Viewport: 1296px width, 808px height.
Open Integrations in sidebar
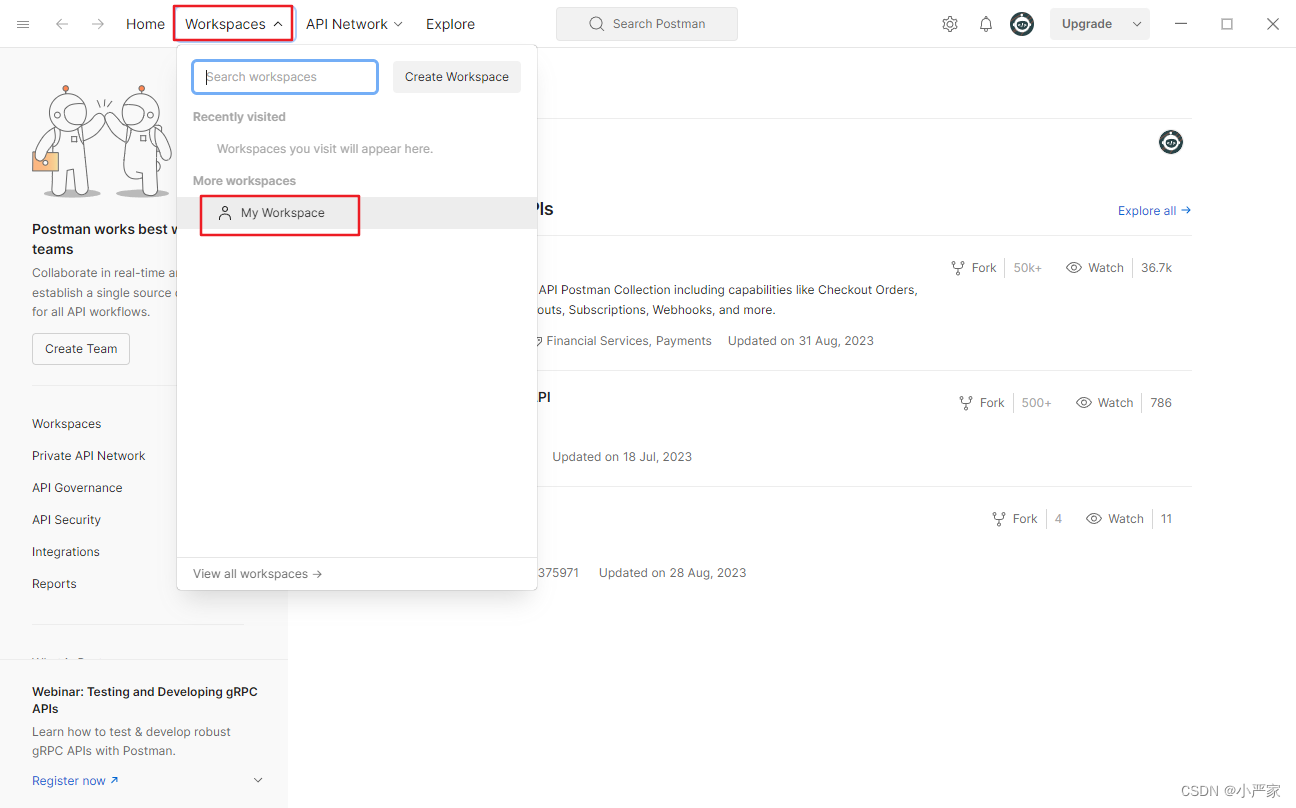(x=66, y=552)
